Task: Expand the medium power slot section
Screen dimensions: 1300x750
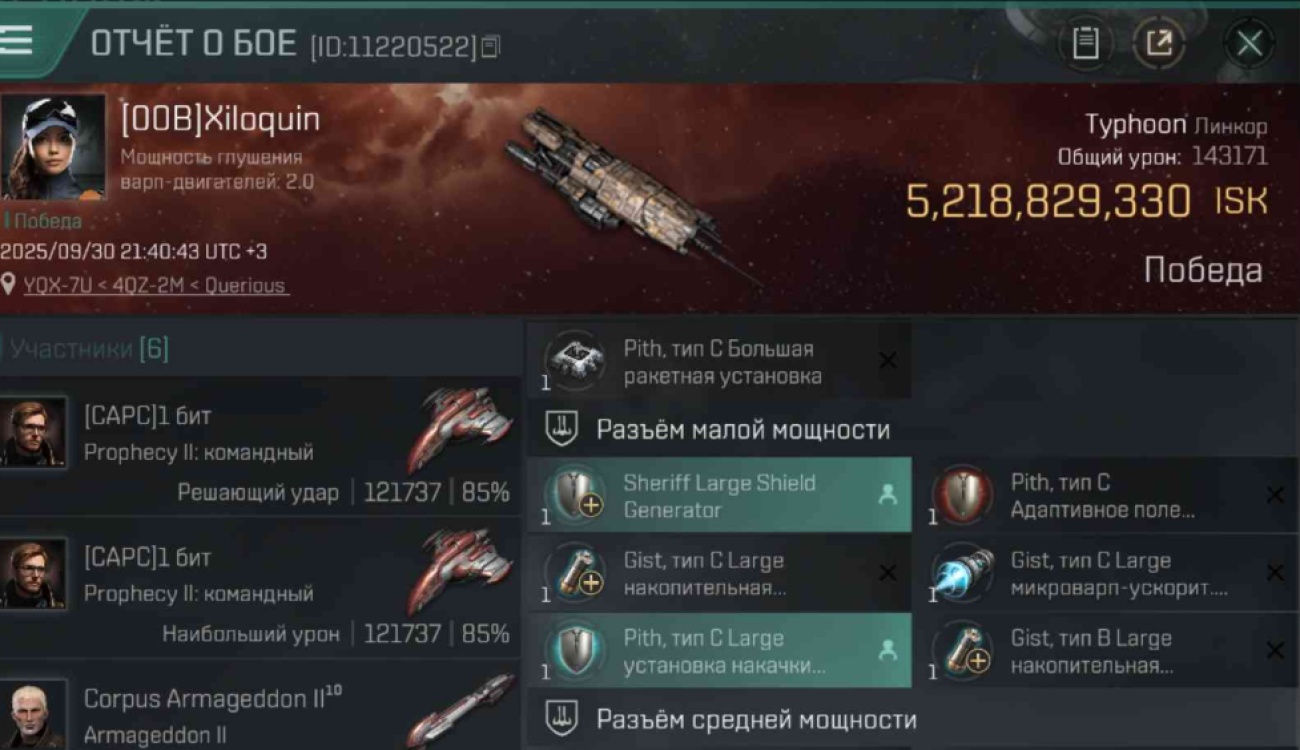Action: [912, 720]
